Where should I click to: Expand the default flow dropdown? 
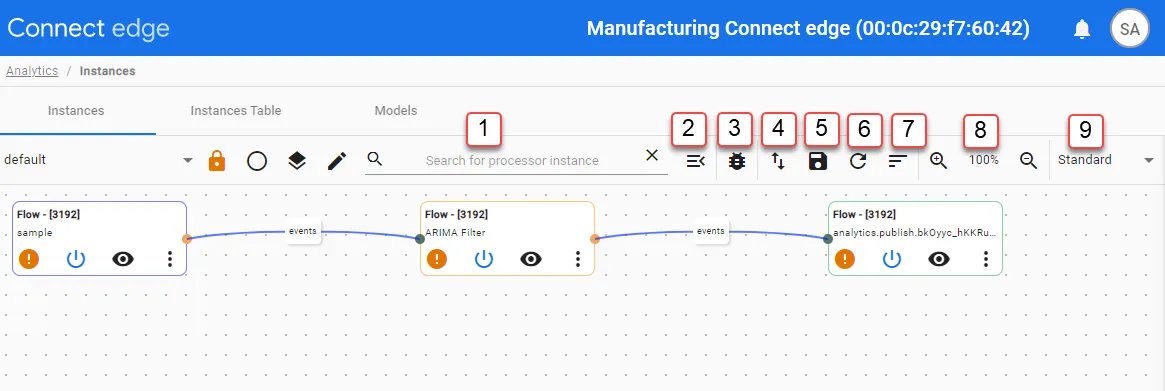[98, 160]
